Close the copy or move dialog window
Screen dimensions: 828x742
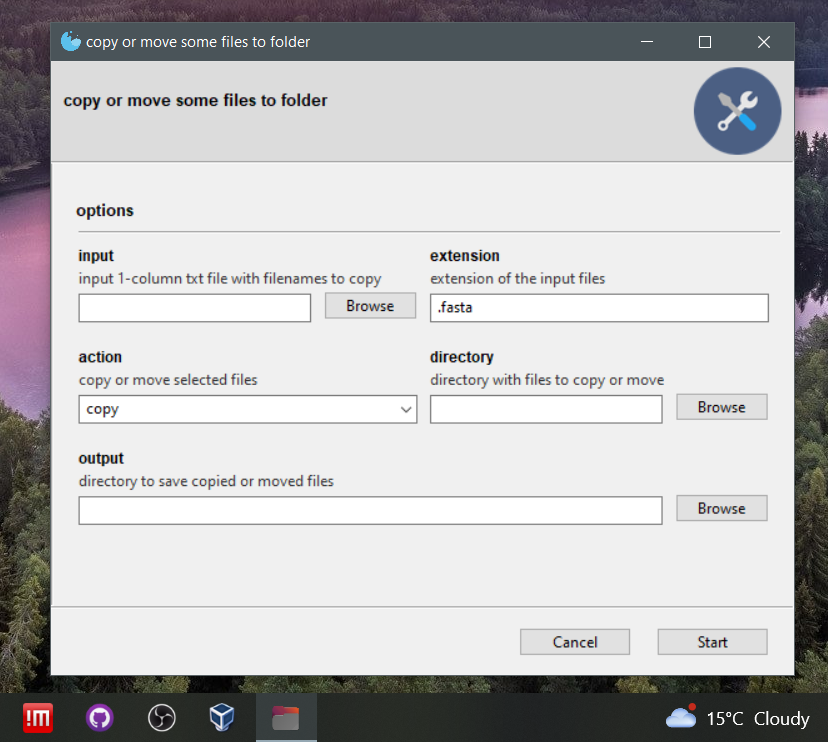pos(764,42)
